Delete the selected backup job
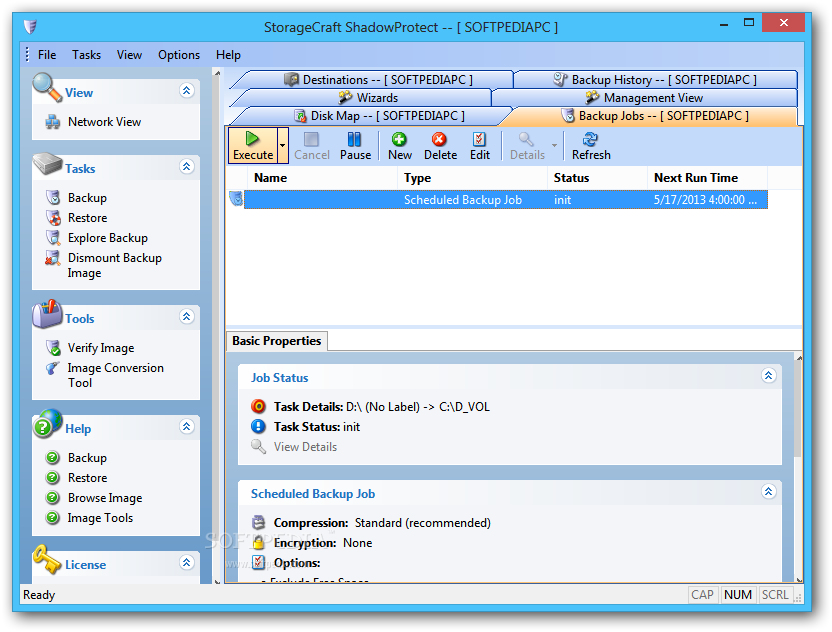Viewport: 832px width, 632px height. (440, 146)
